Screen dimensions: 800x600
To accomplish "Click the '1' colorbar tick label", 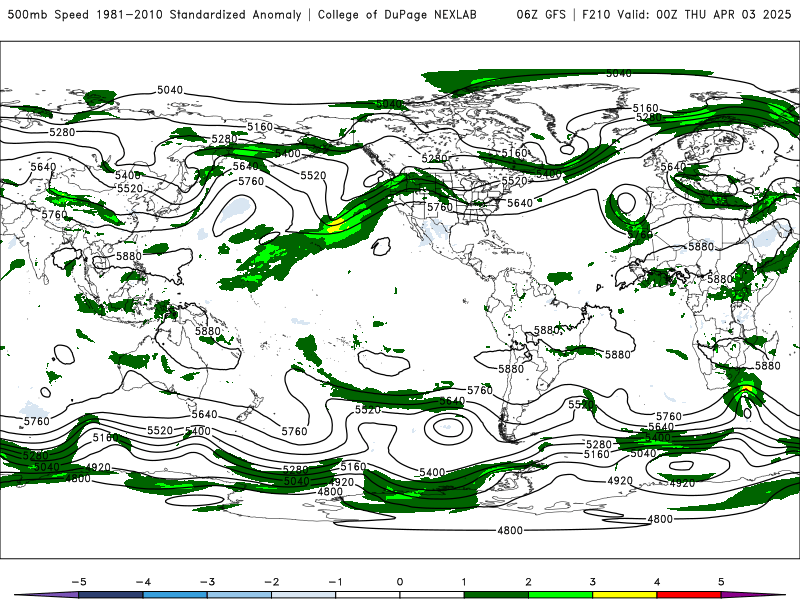I will pos(464,582).
